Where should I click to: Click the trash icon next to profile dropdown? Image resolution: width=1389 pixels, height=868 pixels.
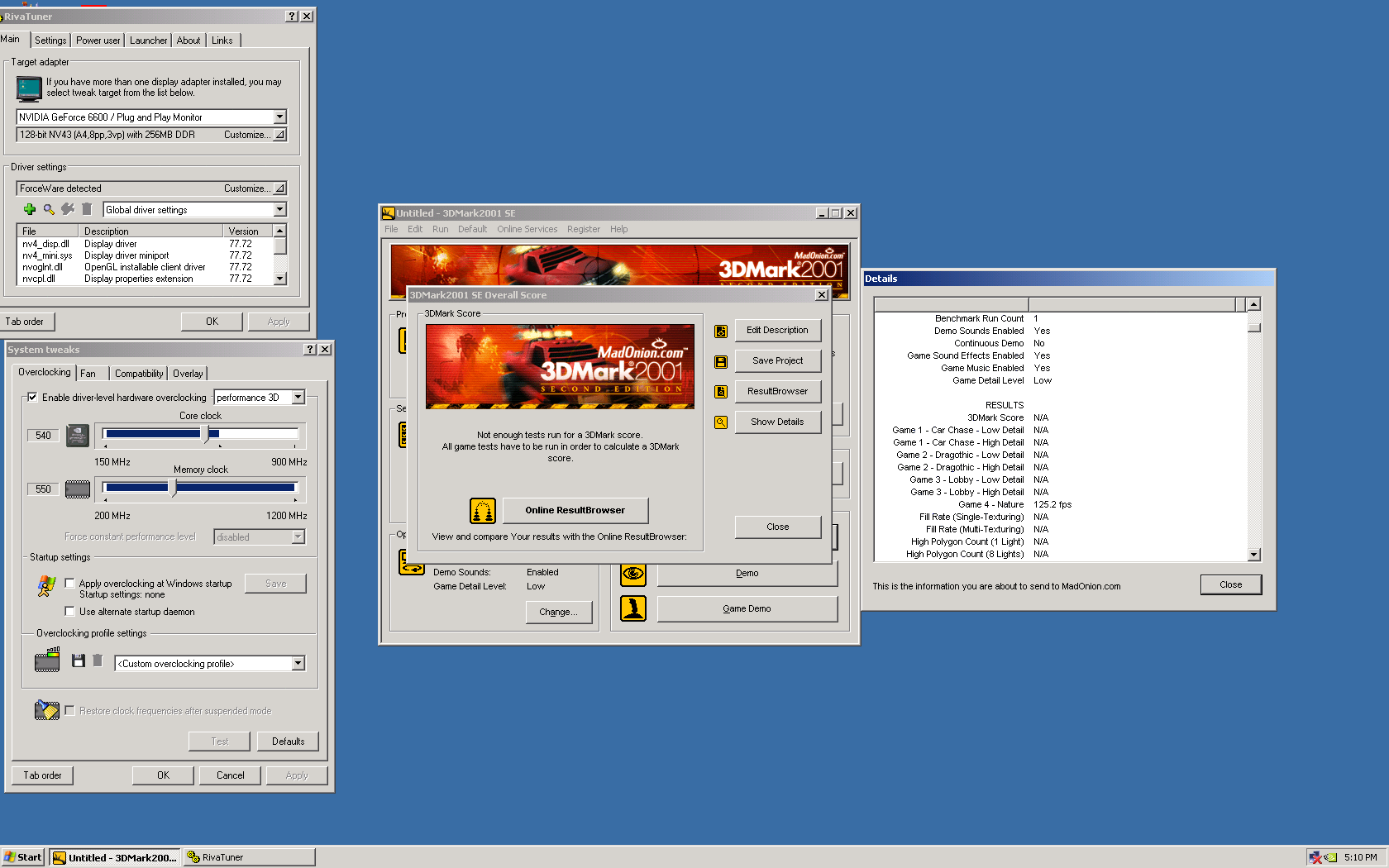tap(98, 661)
